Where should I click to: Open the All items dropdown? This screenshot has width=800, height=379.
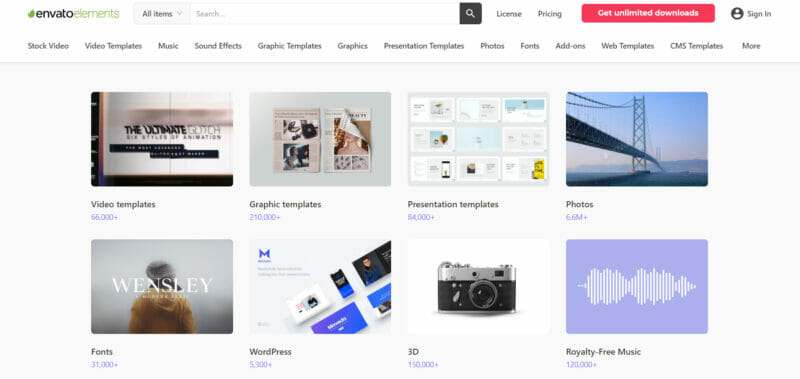point(162,14)
